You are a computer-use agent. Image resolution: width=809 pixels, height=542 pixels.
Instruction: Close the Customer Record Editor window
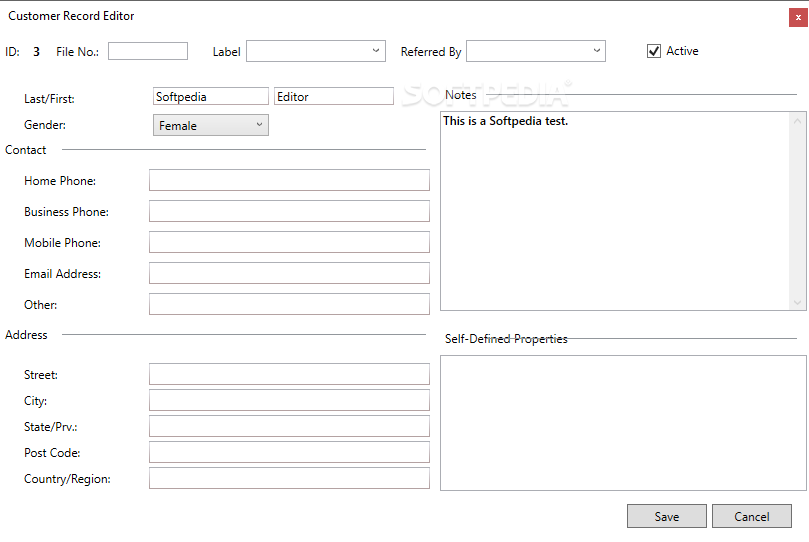797,17
